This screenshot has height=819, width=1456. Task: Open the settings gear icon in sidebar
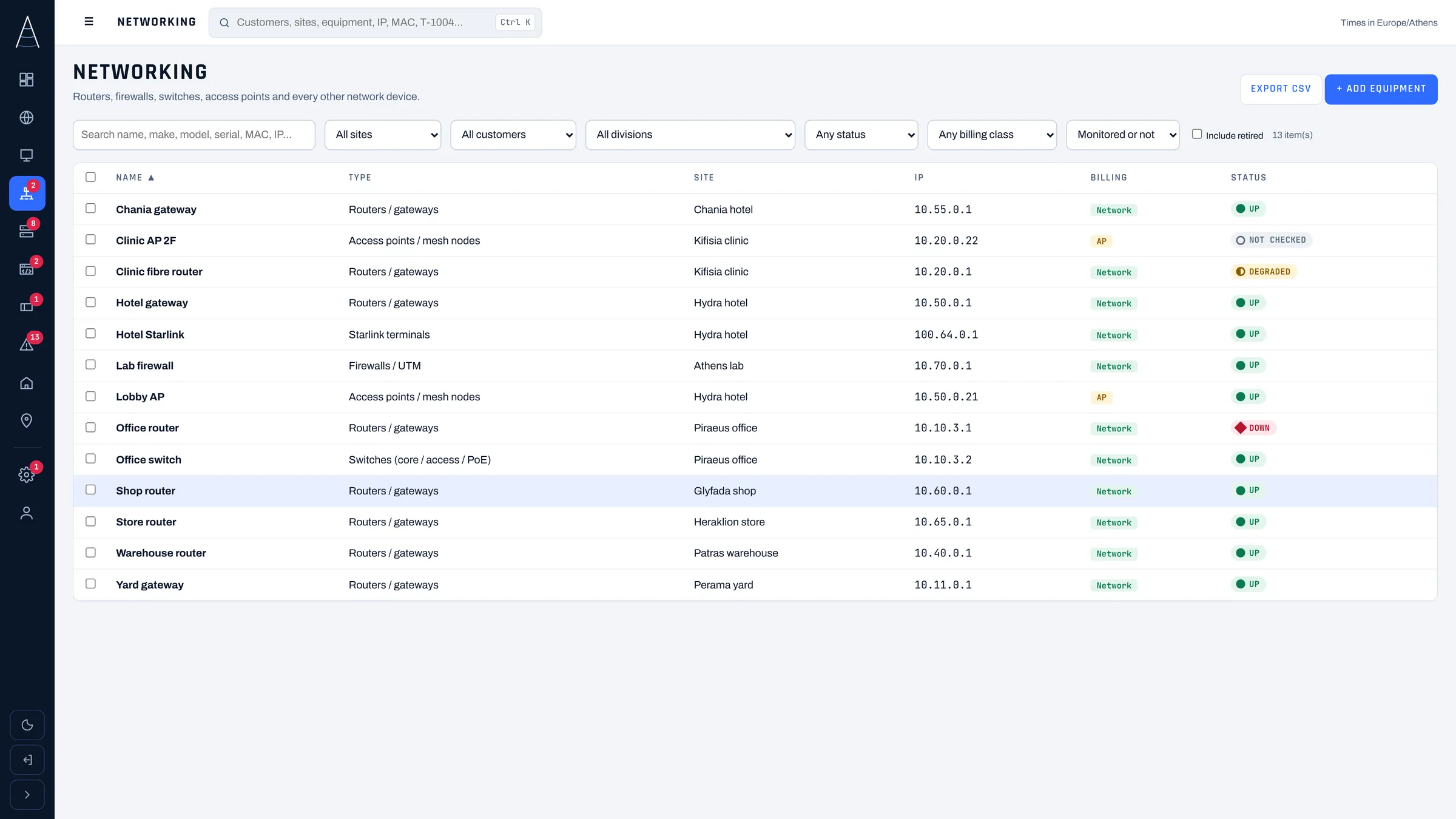(27, 474)
